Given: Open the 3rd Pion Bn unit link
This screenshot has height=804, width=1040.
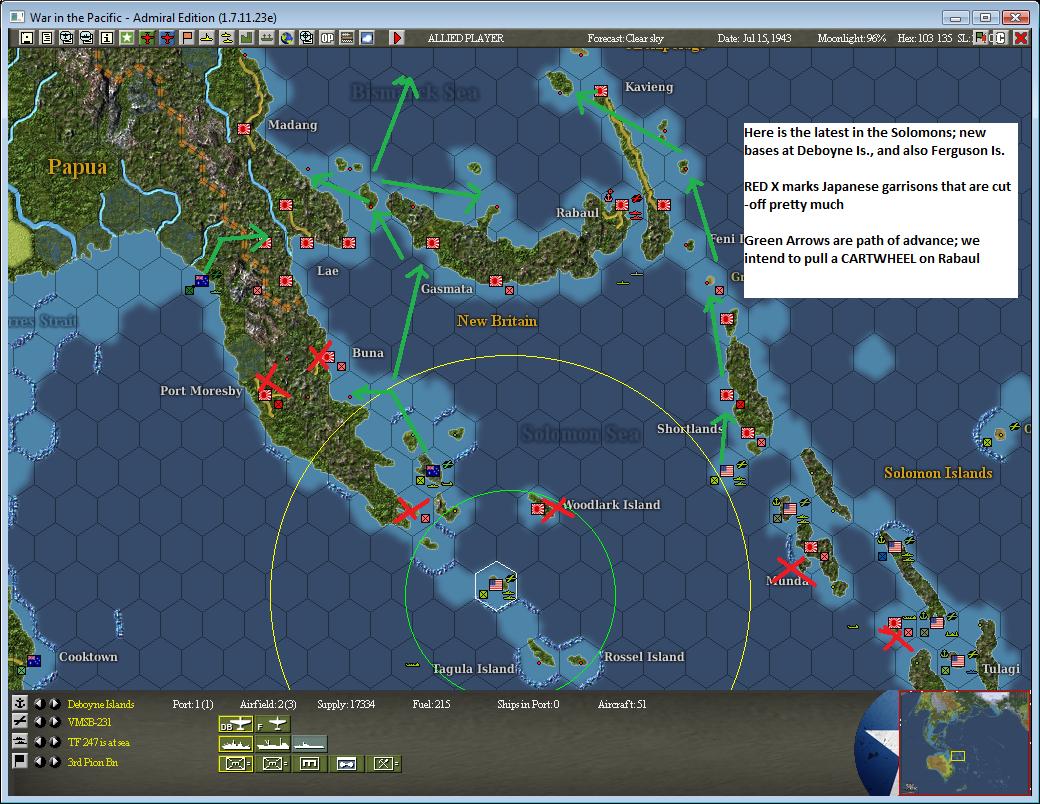Looking at the screenshot, I should 93,762.
